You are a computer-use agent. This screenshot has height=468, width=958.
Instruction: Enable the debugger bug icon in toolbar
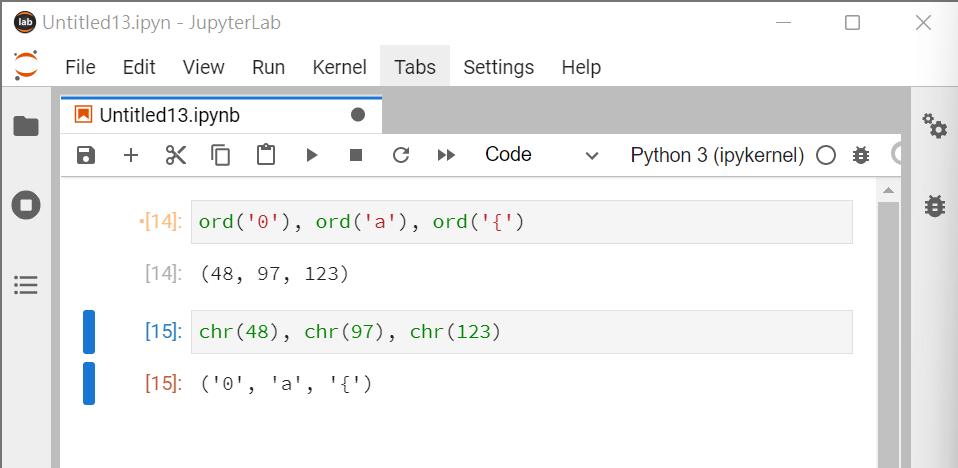pos(861,155)
